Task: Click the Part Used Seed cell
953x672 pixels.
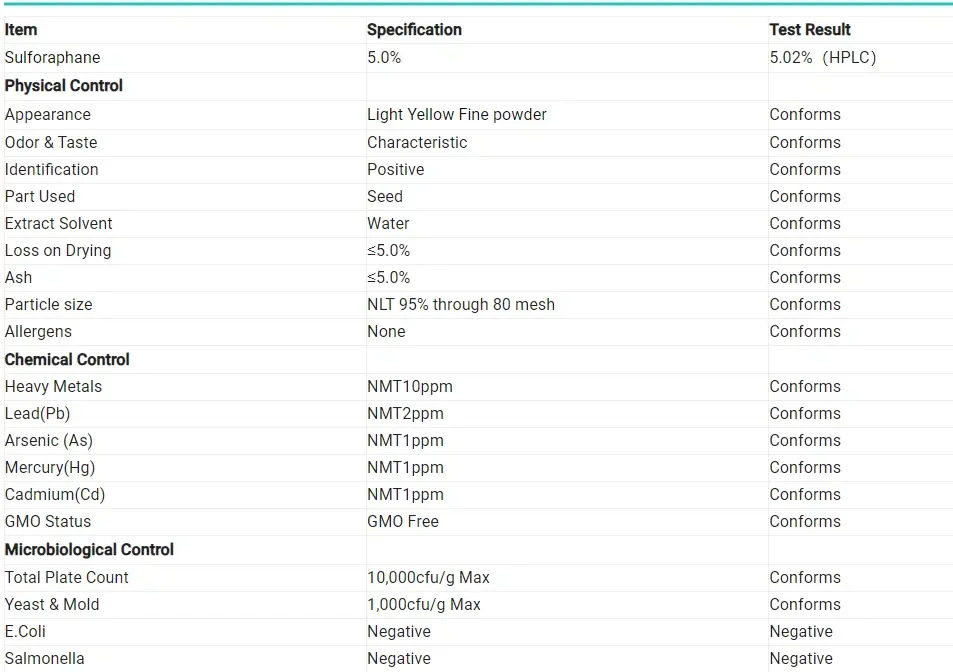Action: click(x=385, y=196)
